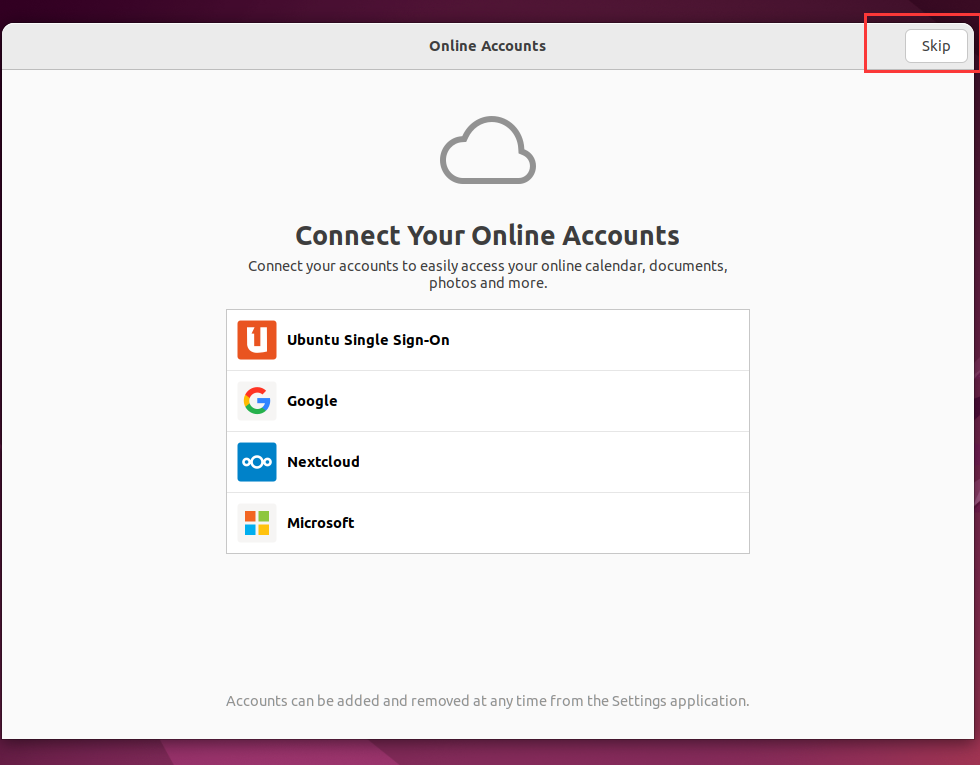980x765 pixels.
Task: Click the Microsoft four-square logo icon
Action: (x=257, y=523)
